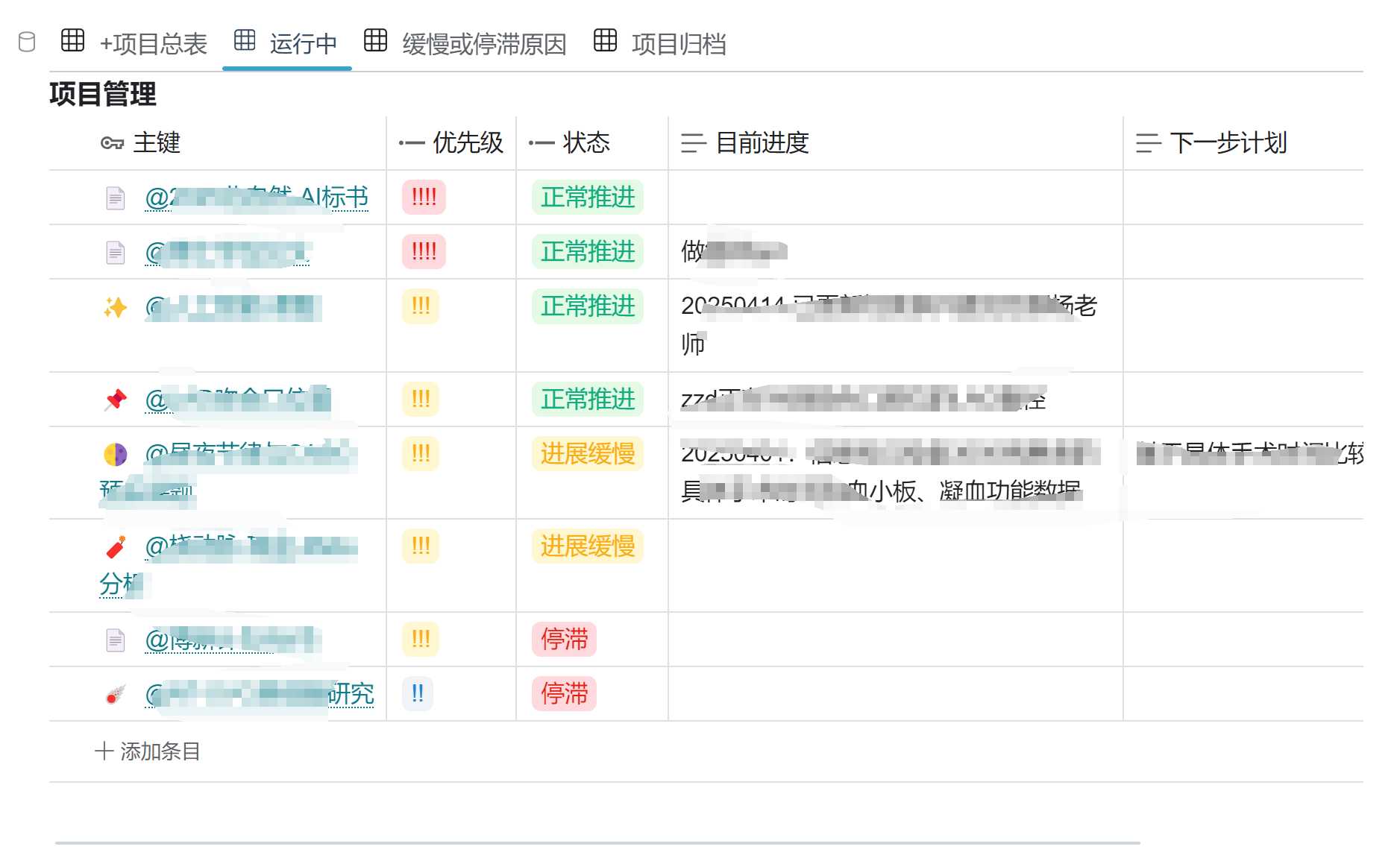Select the sparkles icon in the table
1400x864 pixels.
[115, 307]
